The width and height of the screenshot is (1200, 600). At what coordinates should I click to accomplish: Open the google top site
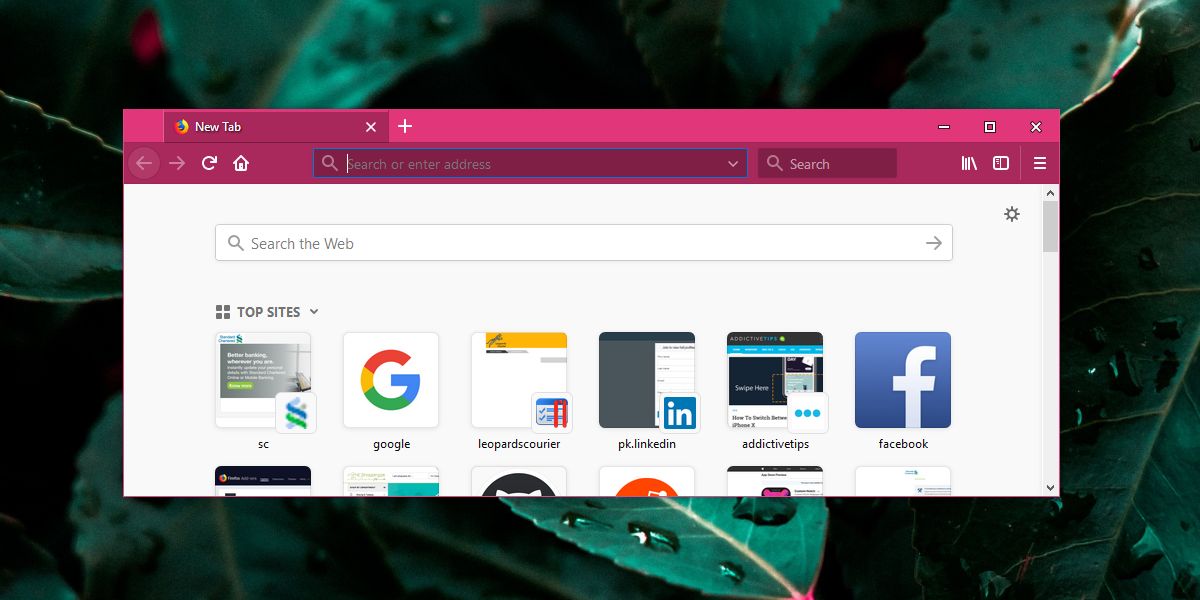[x=391, y=380]
